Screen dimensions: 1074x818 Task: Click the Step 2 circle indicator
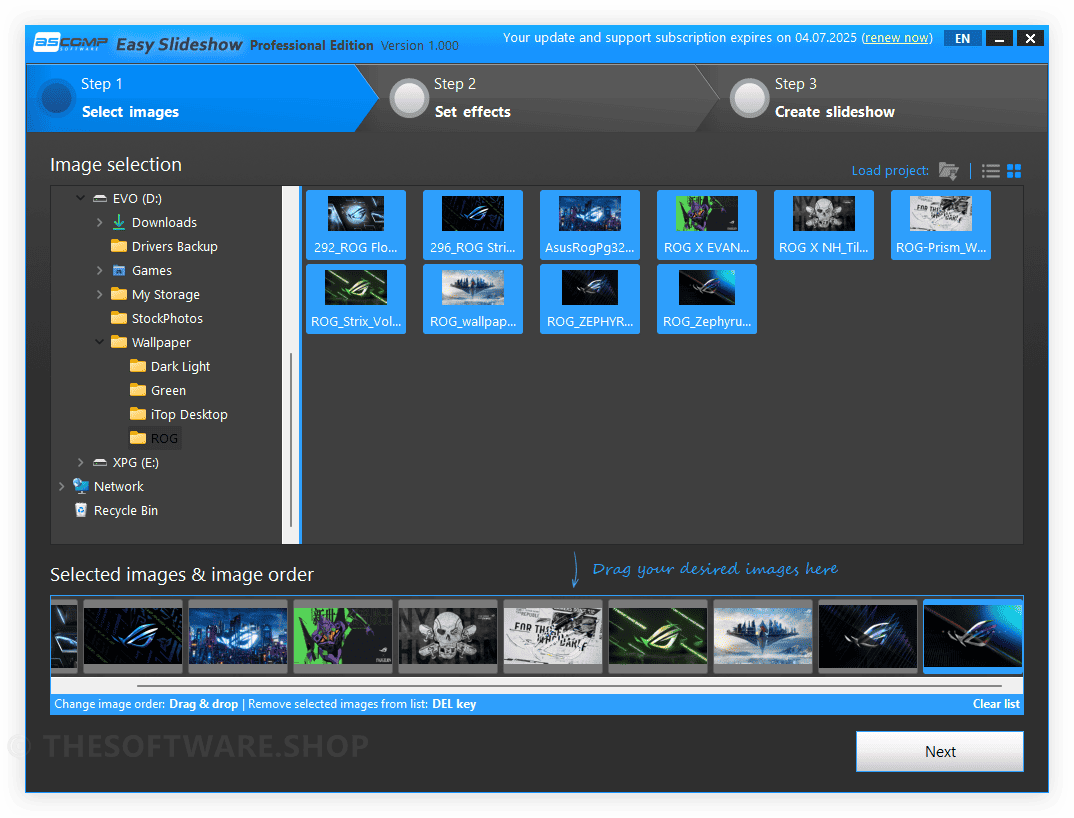[410, 98]
